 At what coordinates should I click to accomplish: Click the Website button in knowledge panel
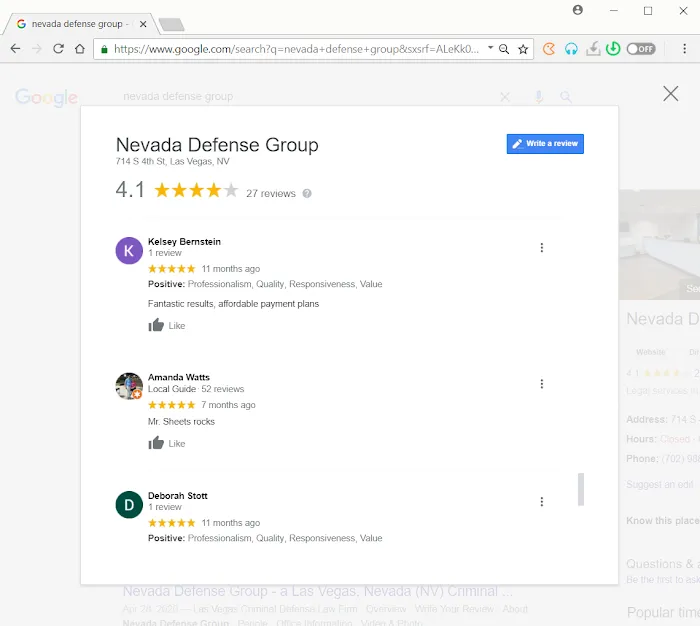[x=650, y=352]
